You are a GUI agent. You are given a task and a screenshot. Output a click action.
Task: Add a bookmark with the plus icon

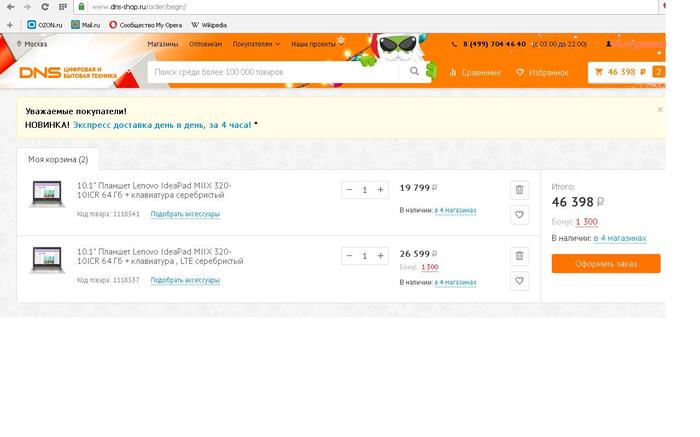coord(10,25)
